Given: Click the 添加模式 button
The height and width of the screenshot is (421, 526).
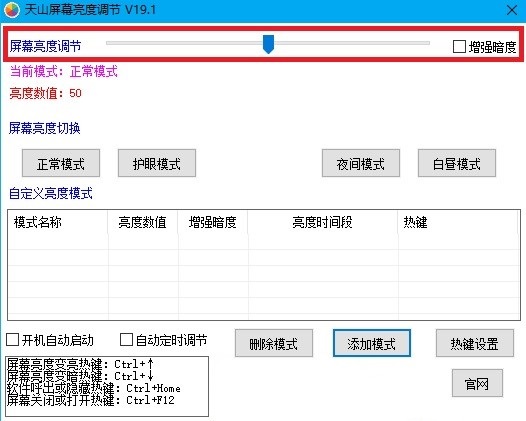Looking at the screenshot, I should [372, 343].
